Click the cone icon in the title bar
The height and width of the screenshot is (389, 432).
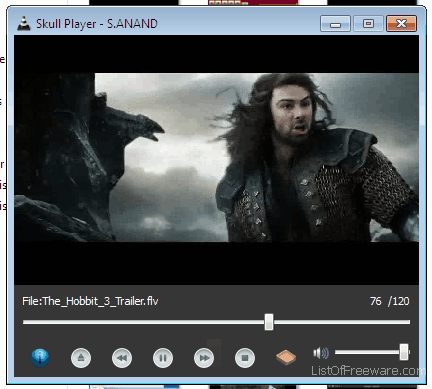[24, 24]
